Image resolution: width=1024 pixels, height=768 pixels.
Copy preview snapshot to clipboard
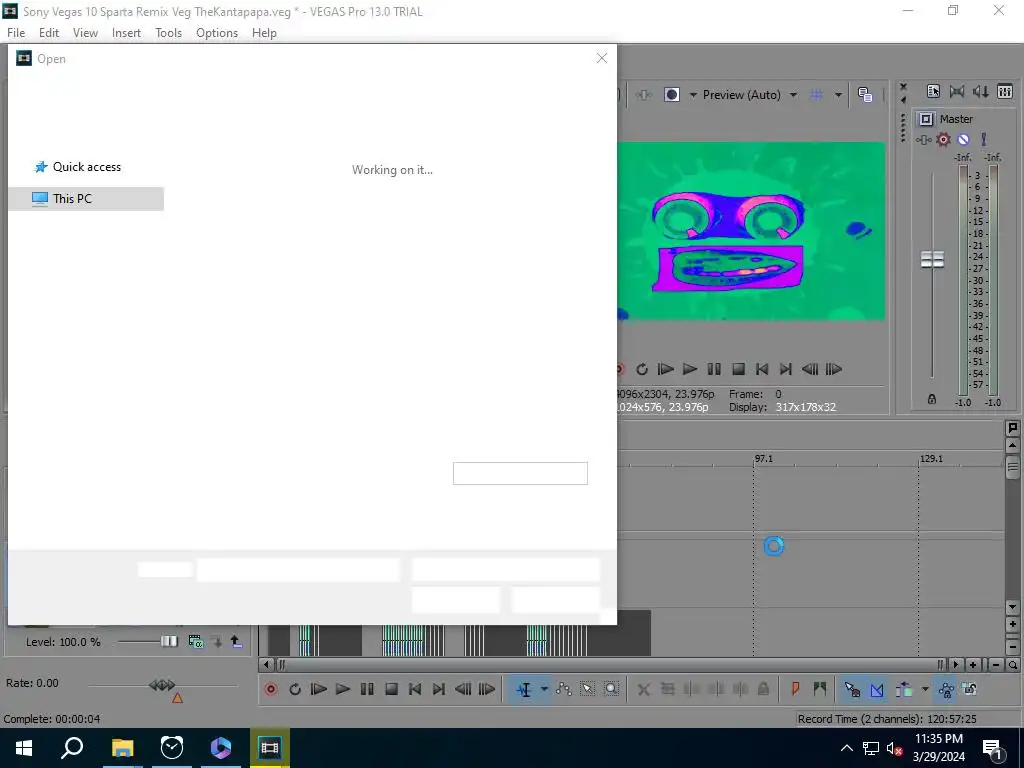tap(865, 95)
